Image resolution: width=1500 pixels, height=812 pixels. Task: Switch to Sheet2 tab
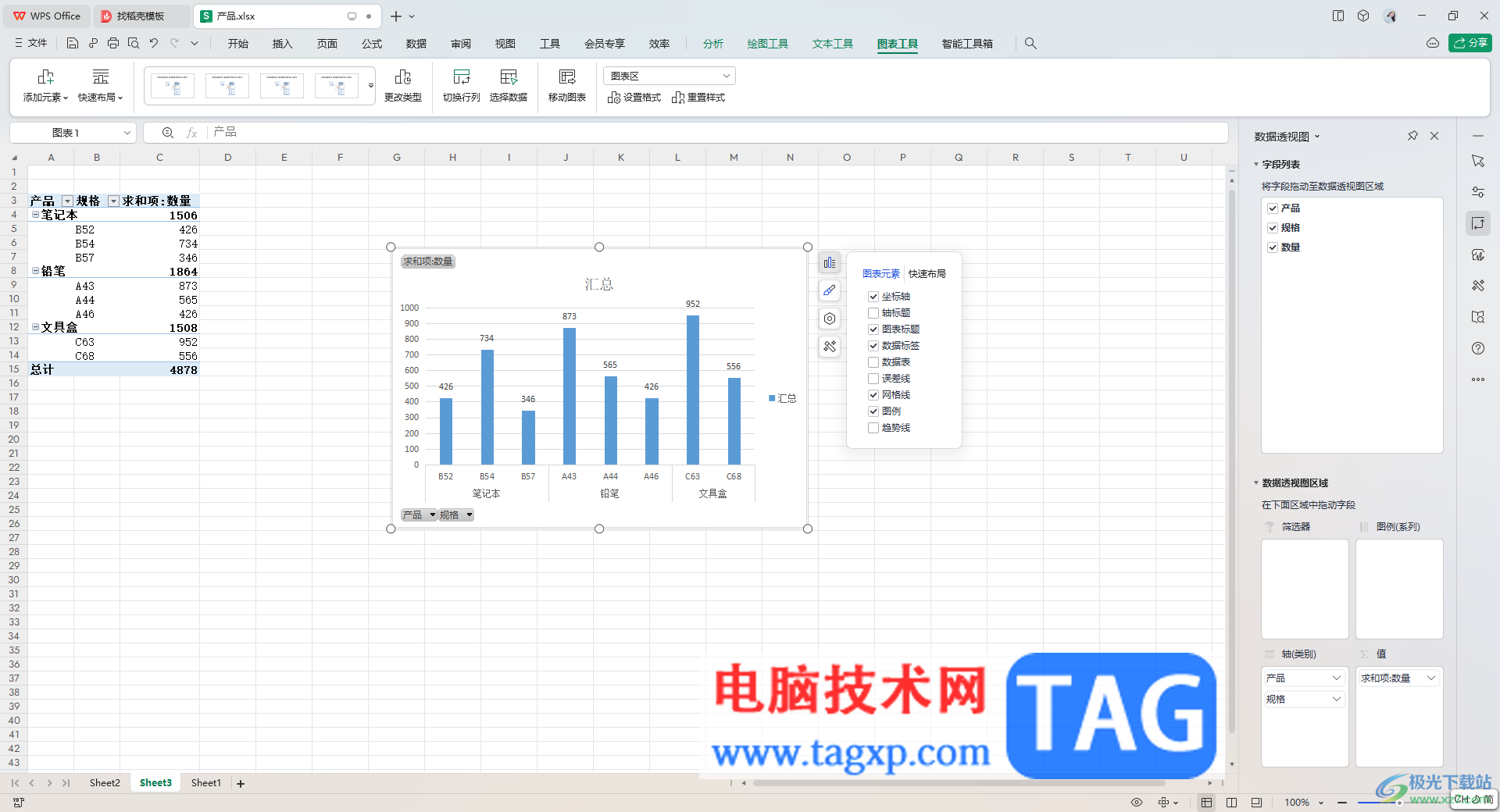pyautogui.click(x=105, y=783)
